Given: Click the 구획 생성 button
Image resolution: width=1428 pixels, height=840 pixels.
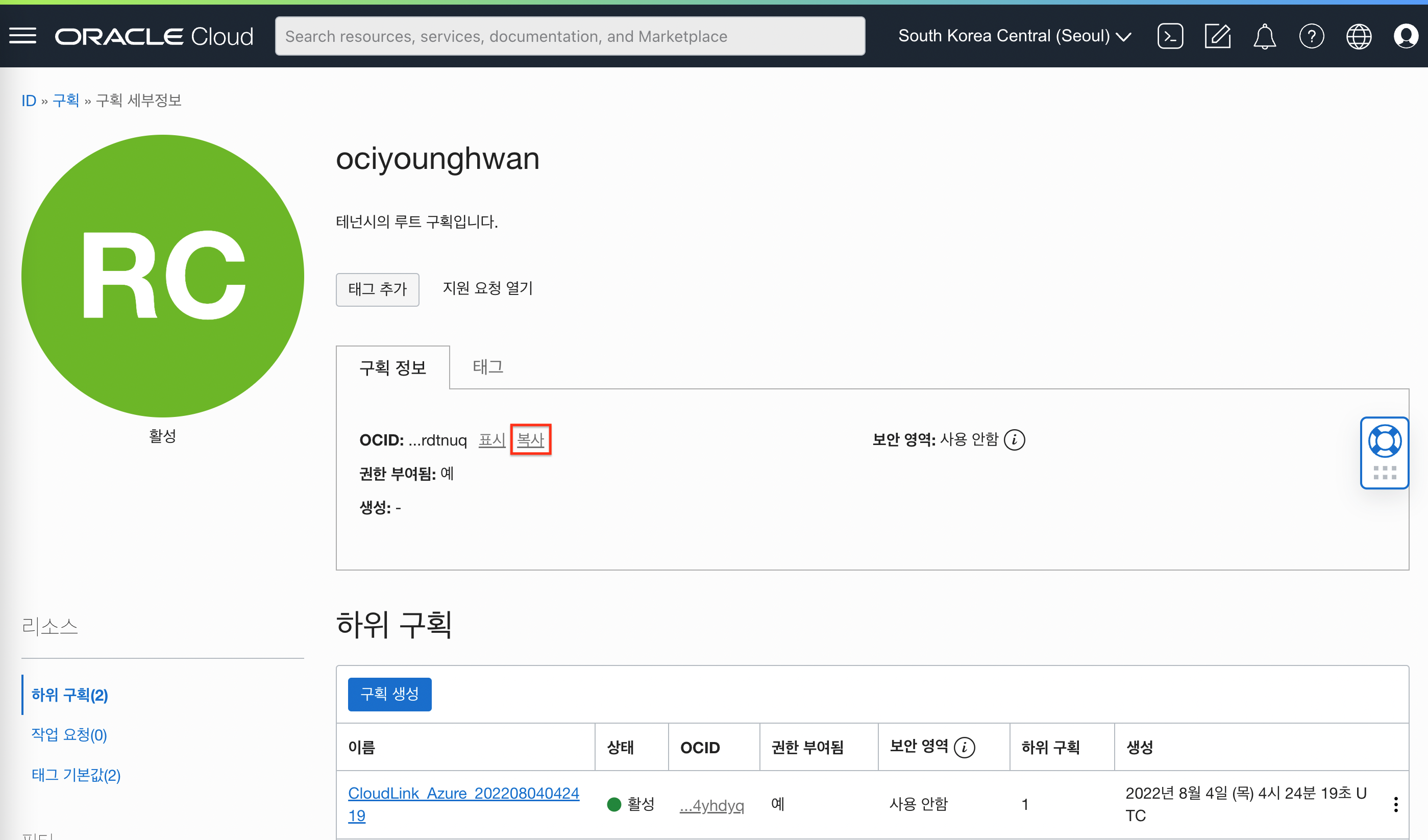Looking at the screenshot, I should (x=390, y=694).
